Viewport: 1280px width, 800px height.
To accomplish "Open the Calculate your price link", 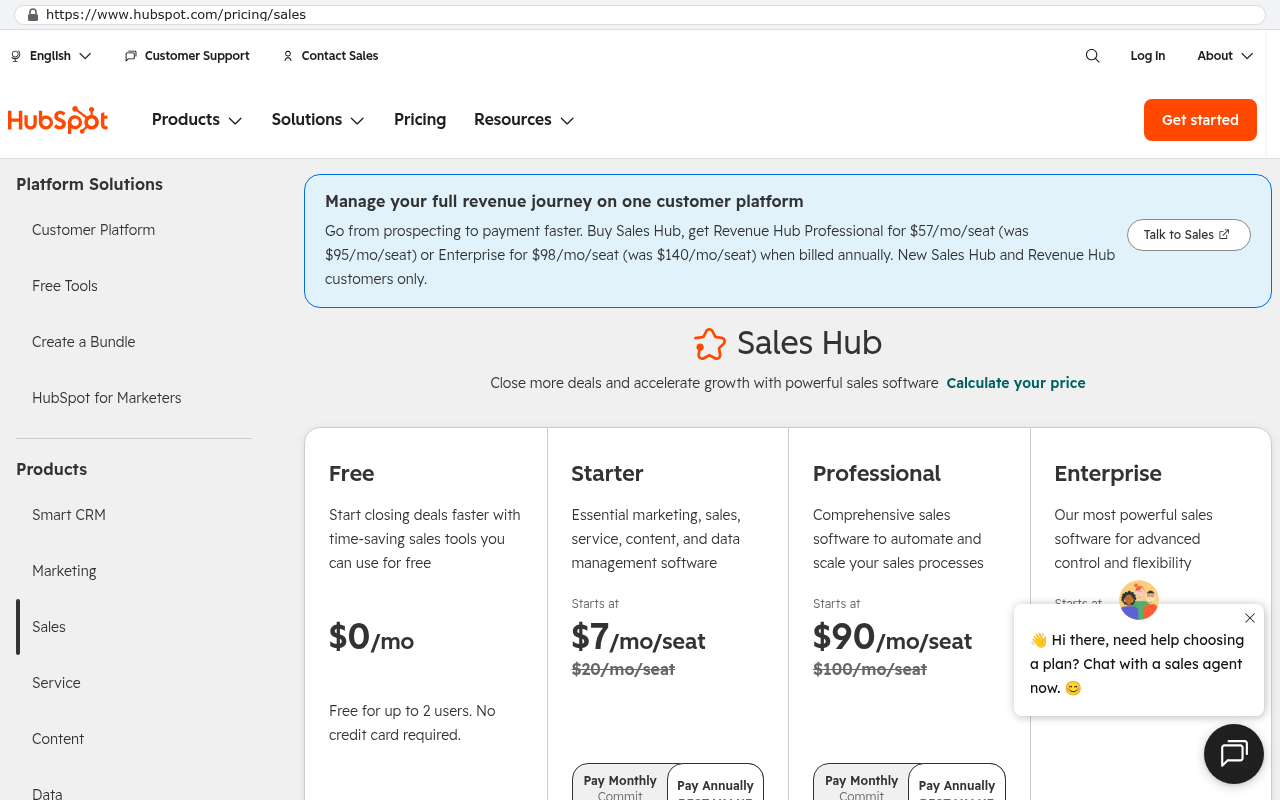I will pos(1016,383).
